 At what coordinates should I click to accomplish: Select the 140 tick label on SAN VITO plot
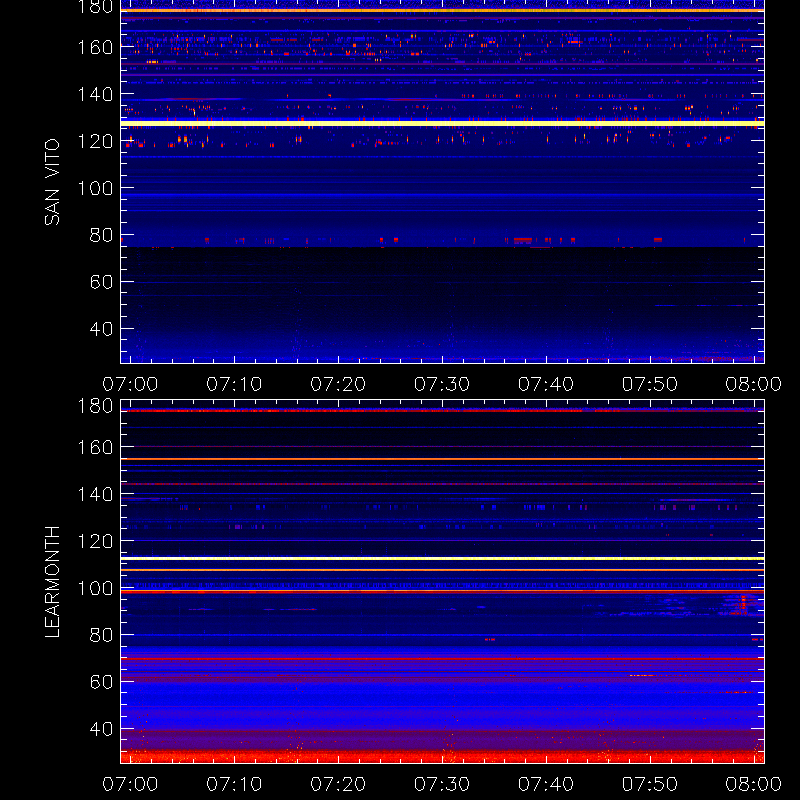point(95,94)
